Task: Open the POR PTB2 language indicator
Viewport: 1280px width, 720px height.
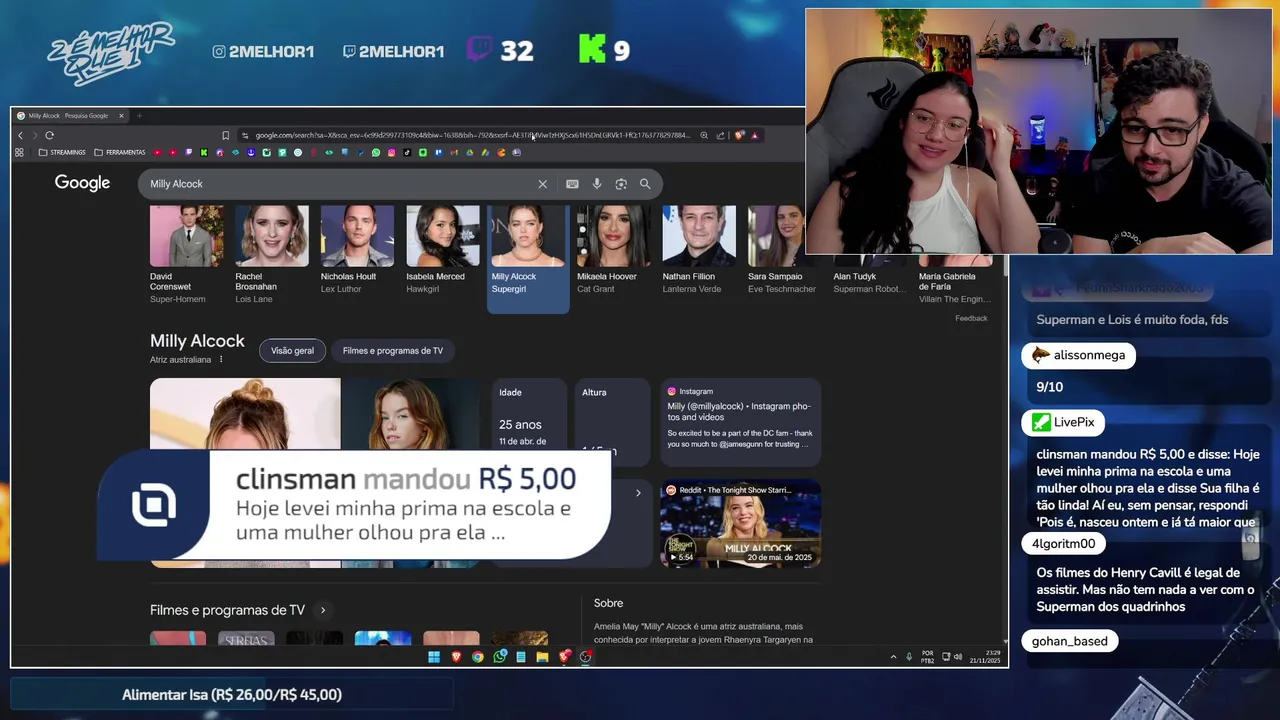Action: [927, 657]
